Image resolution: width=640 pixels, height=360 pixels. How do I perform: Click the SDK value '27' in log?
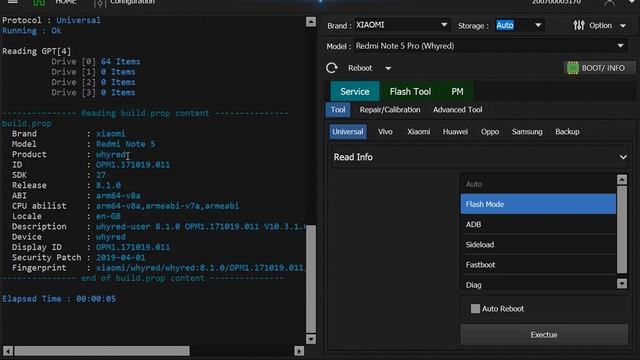coord(101,175)
